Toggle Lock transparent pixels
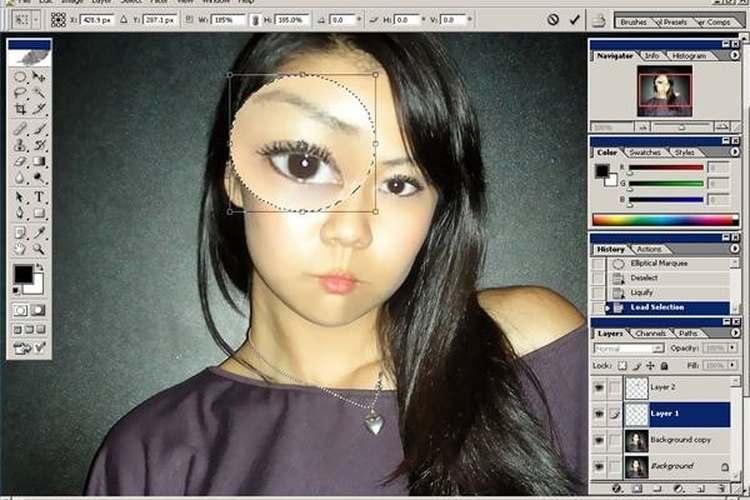 (x=622, y=366)
